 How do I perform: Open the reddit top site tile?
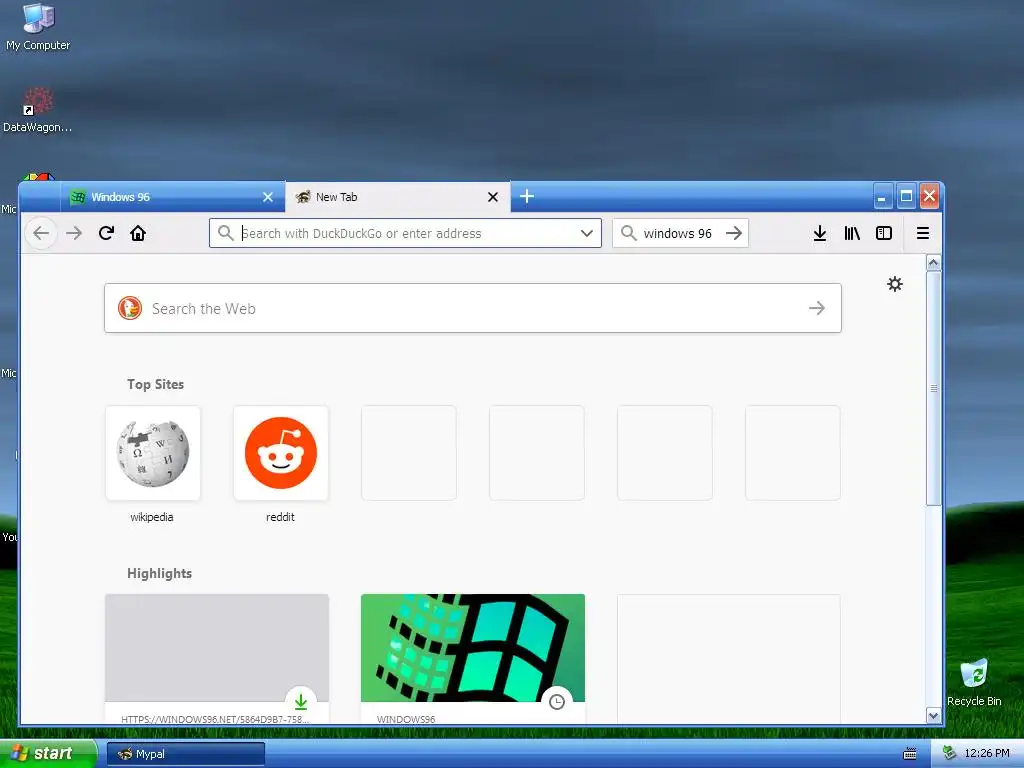pyautogui.click(x=281, y=453)
